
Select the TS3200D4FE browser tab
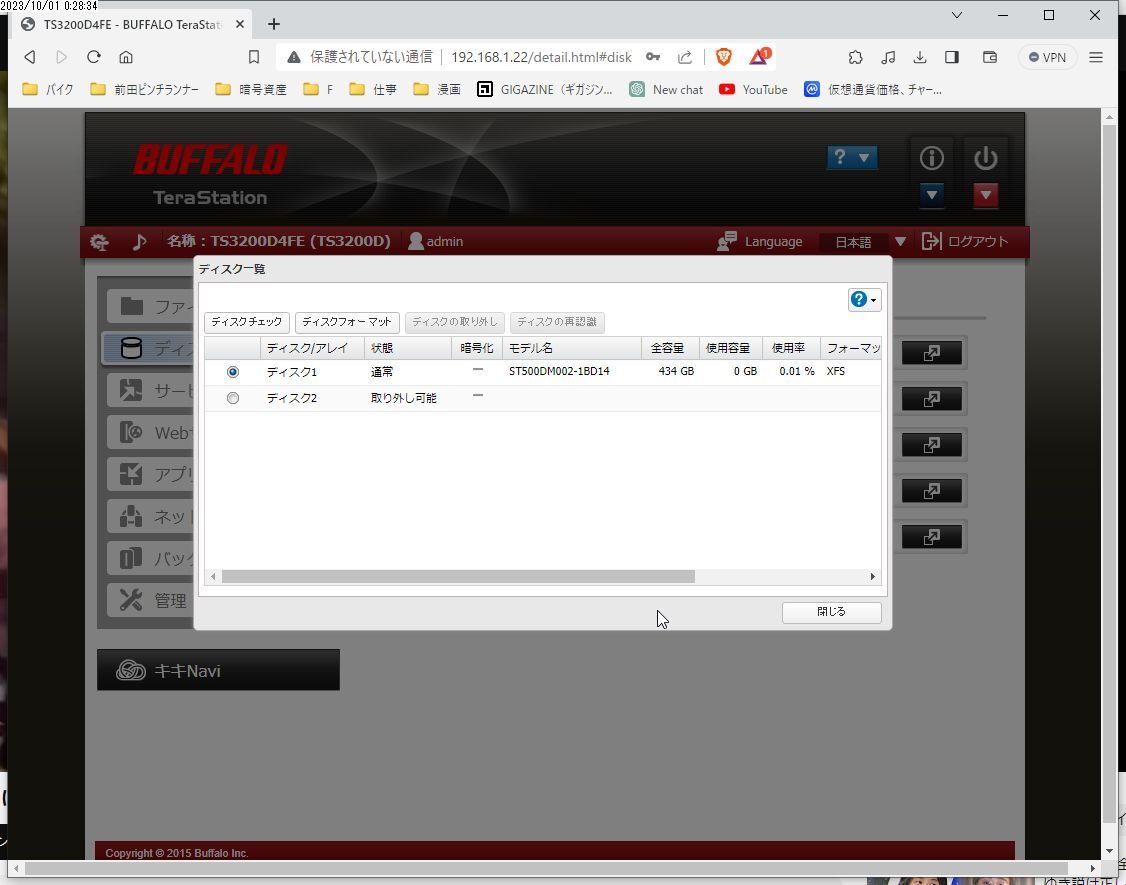pos(133,24)
